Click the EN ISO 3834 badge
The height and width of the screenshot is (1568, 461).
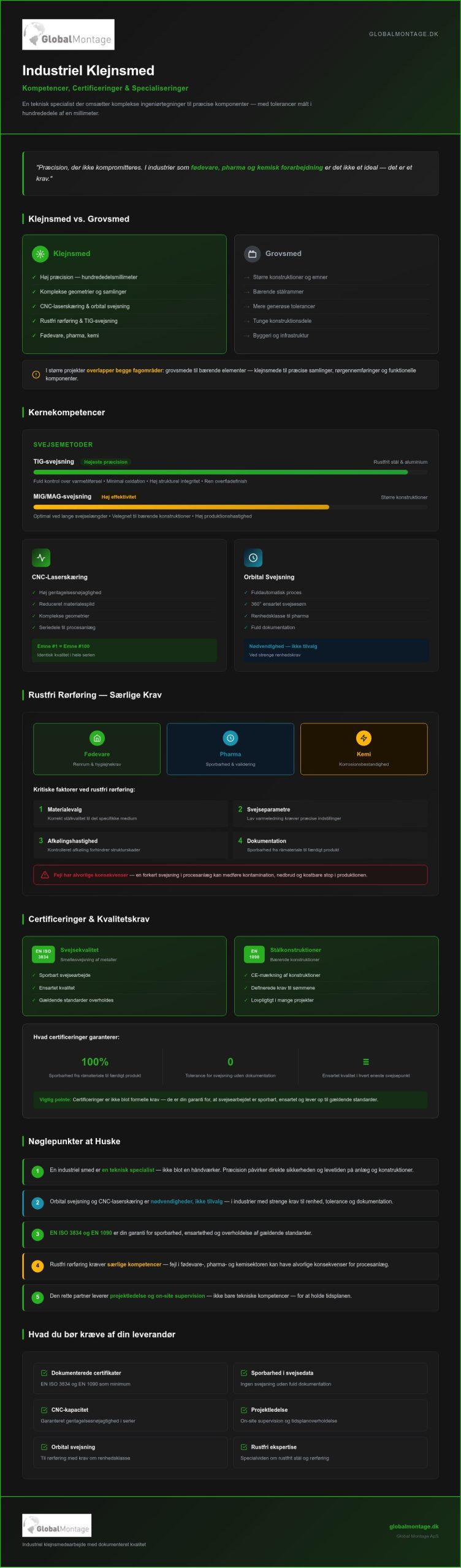[44, 954]
